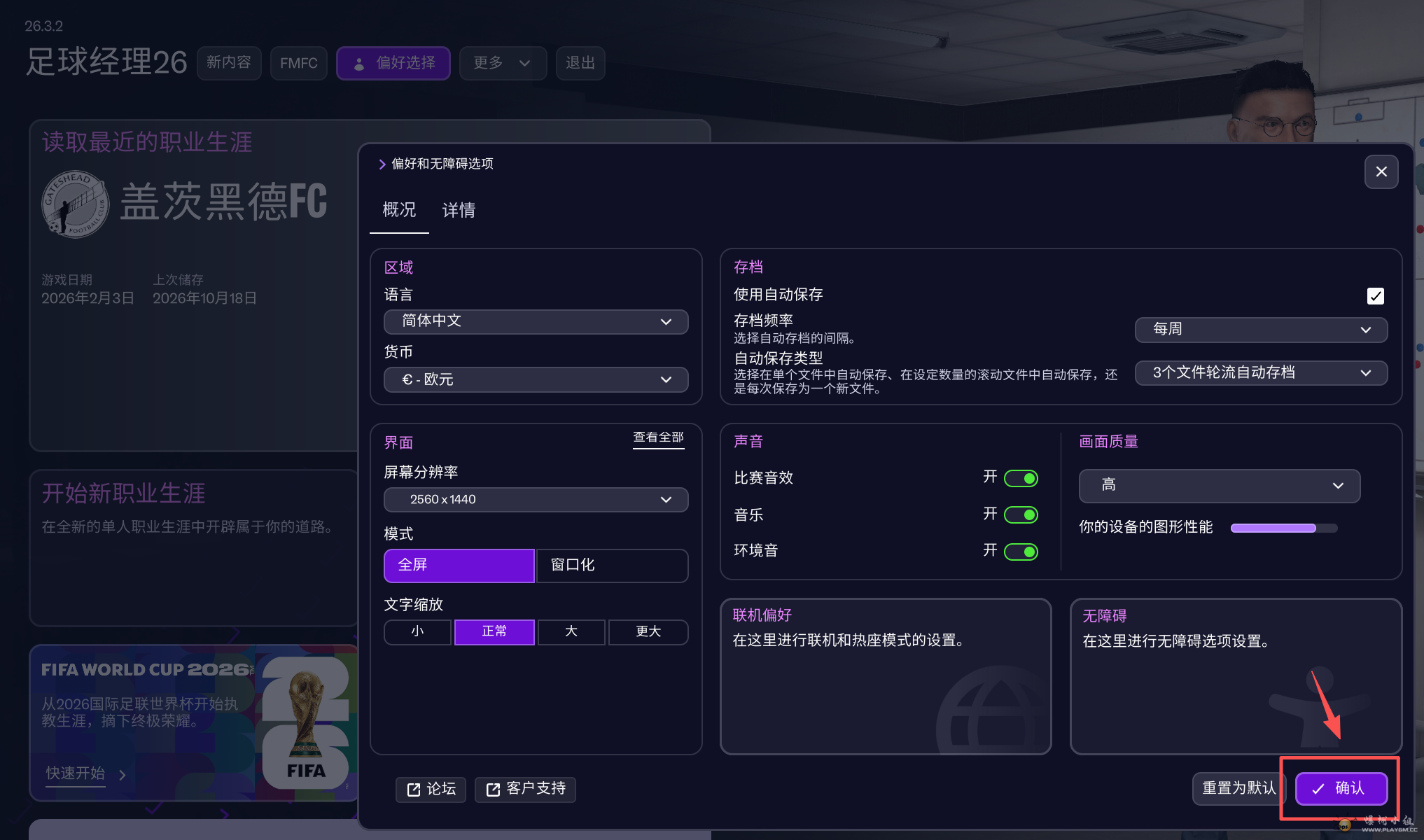Open the 欧元 currency dropdown
The width and height of the screenshot is (1424, 840).
pyautogui.click(x=536, y=379)
